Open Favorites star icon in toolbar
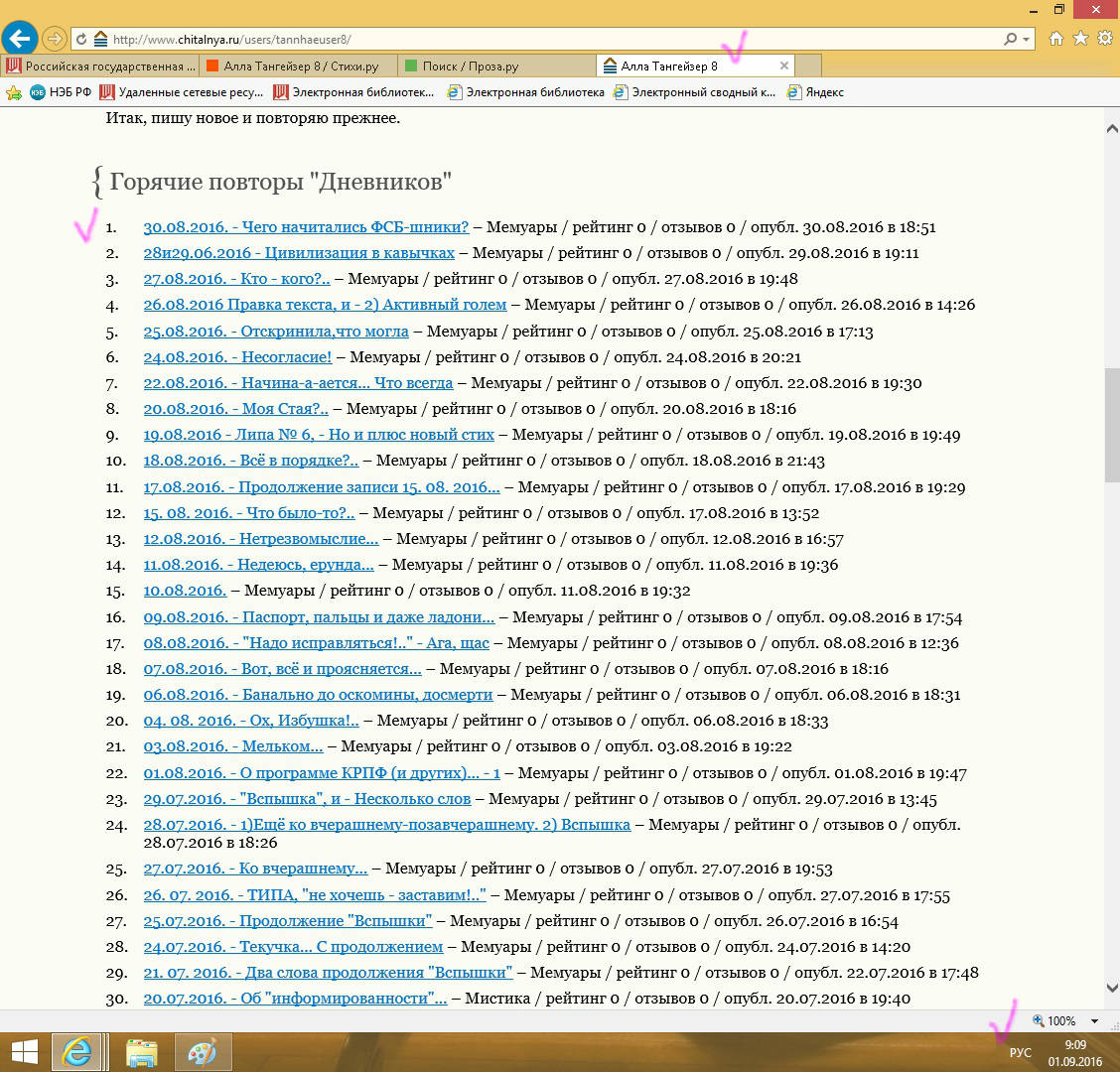Screen dimensions: 1120x1072 1080,39
